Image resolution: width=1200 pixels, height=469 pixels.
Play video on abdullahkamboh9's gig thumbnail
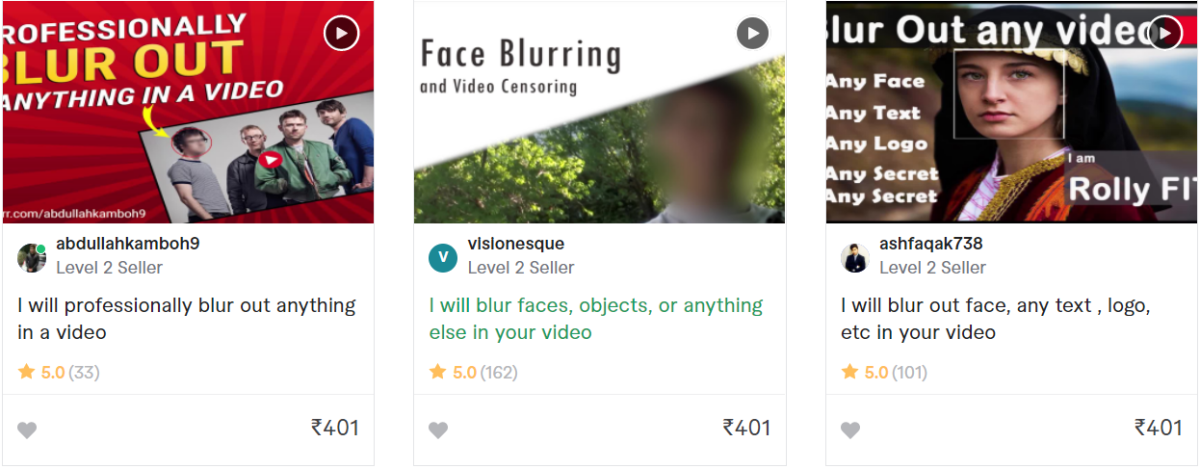[x=341, y=34]
